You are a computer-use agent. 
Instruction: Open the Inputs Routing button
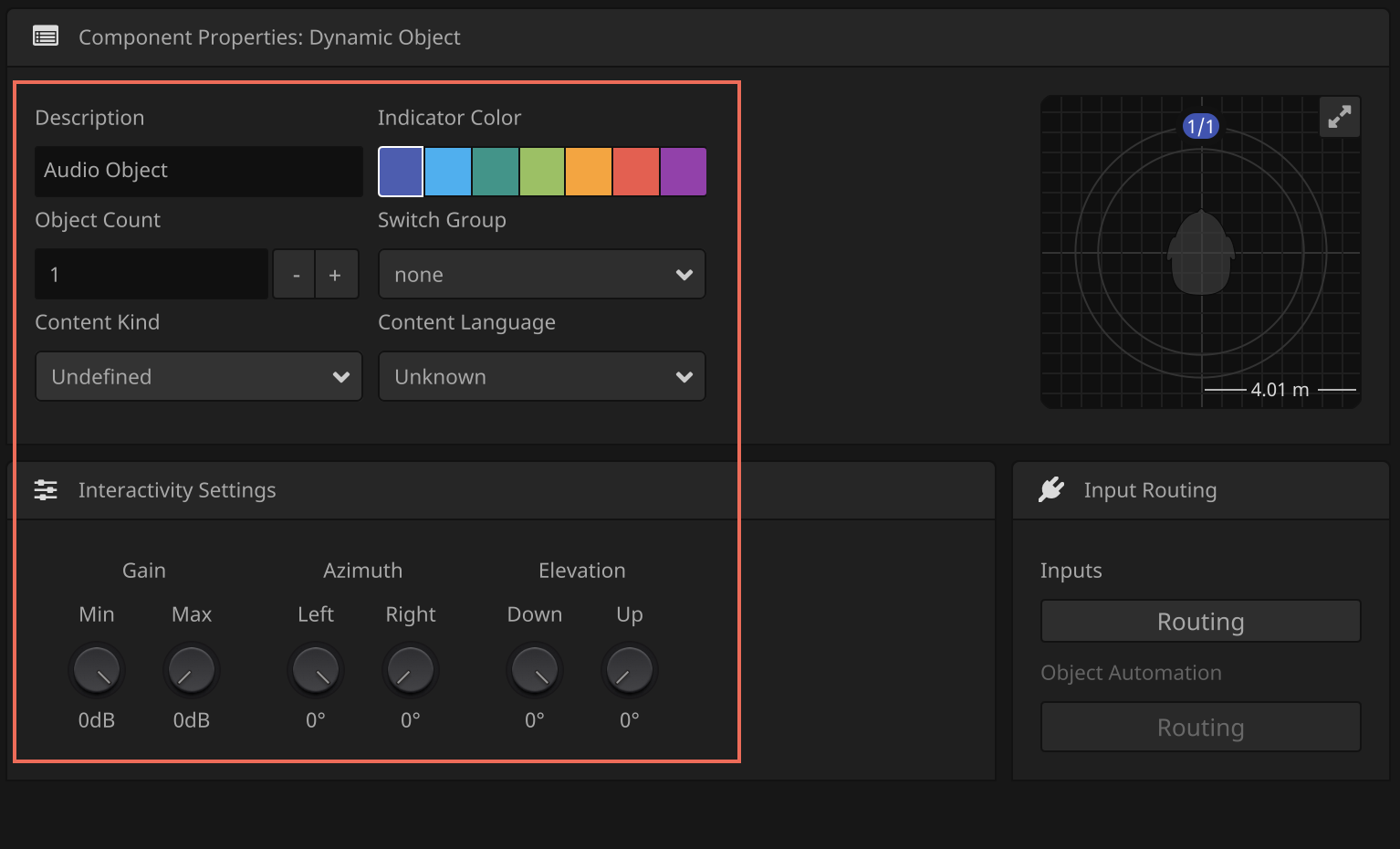(x=1201, y=621)
